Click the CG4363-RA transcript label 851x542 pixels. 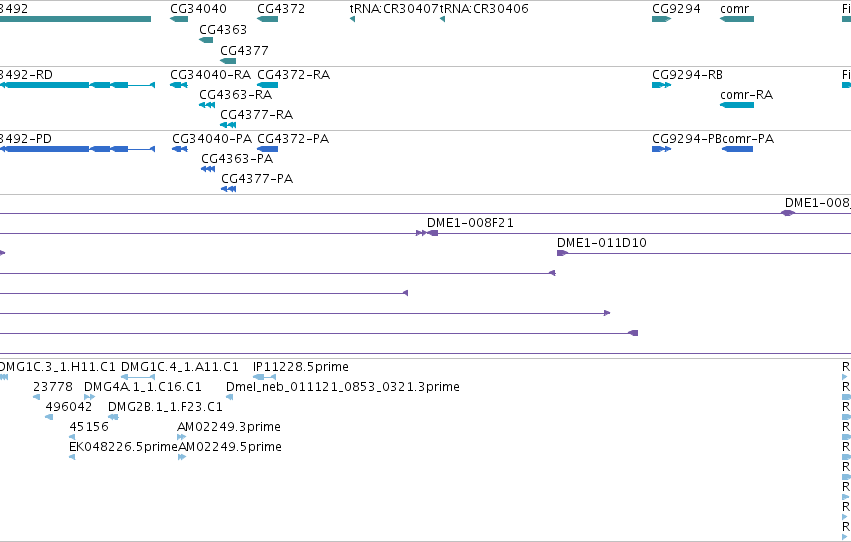(236, 94)
